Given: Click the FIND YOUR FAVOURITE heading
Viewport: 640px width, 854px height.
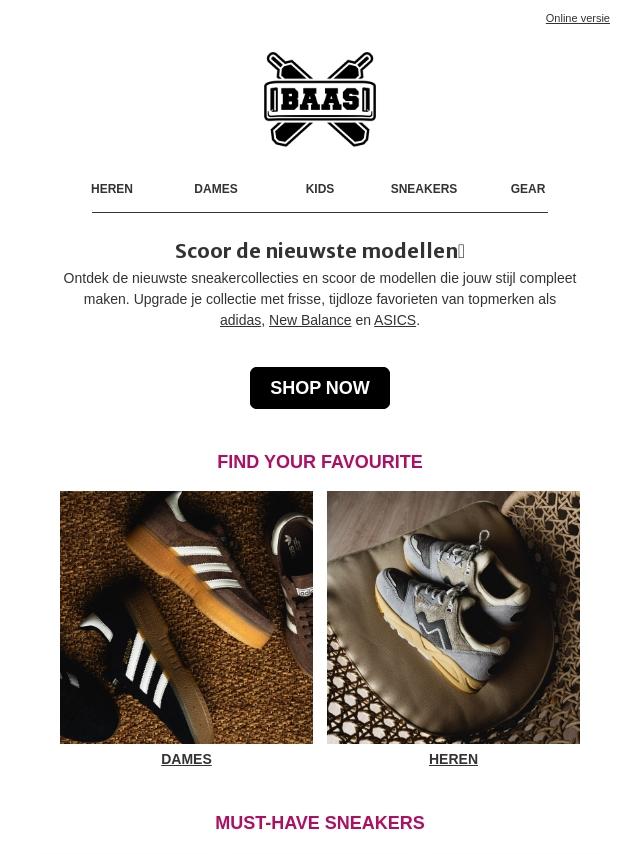Looking at the screenshot, I should tap(320, 462).
